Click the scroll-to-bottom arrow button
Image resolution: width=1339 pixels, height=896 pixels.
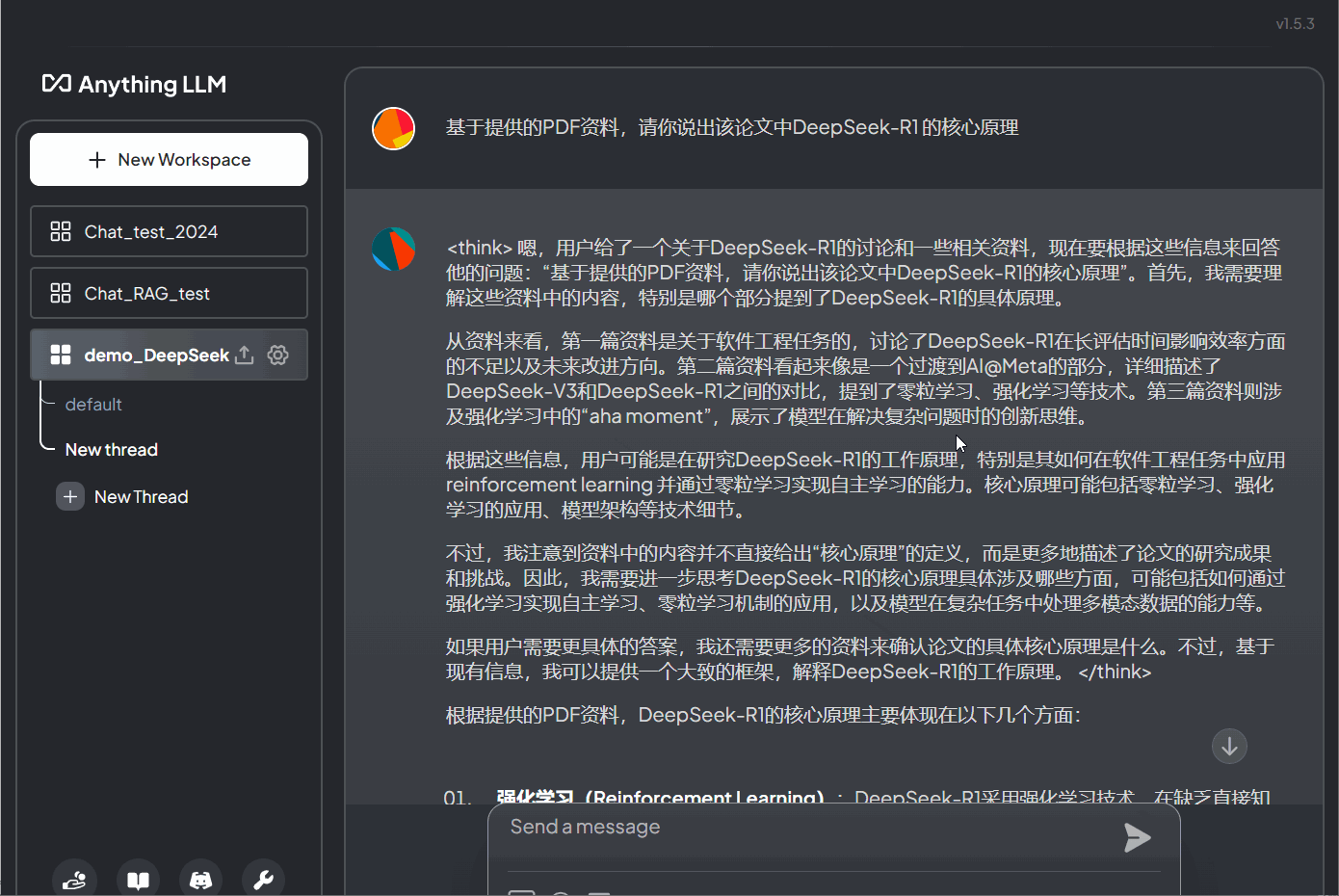(x=1229, y=746)
